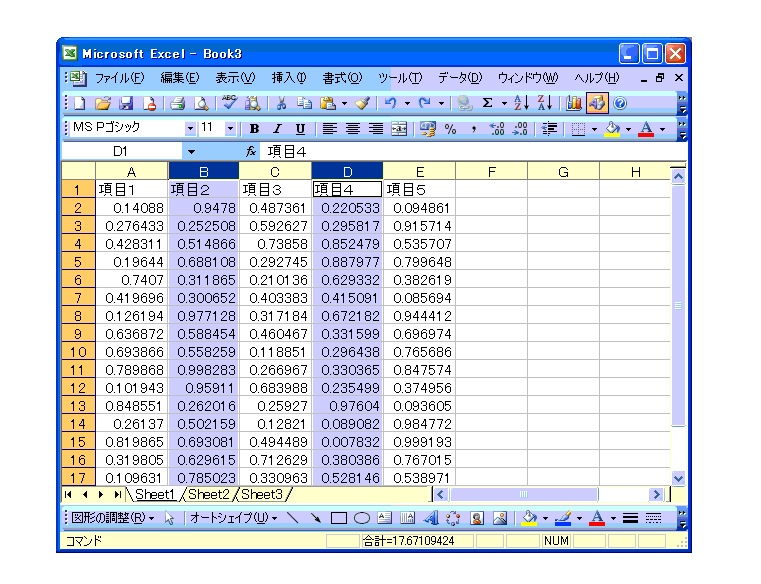Undo the last action with the Undo arrow
This screenshot has width=761, height=584.
[391, 103]
